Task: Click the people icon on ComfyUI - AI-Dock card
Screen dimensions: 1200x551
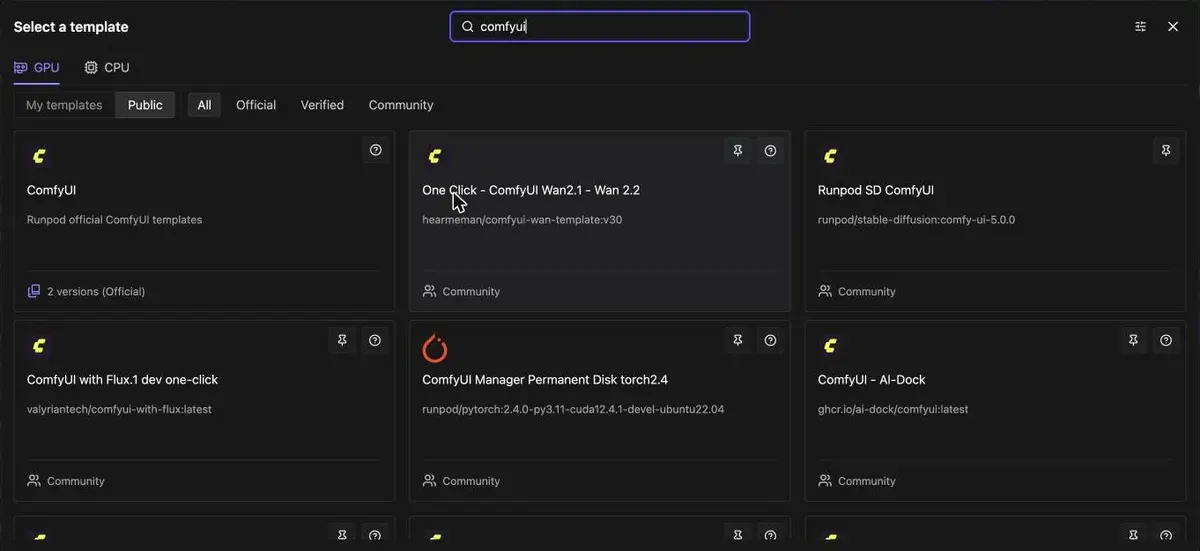Action: pyautogui.click(x=825, y=481)
